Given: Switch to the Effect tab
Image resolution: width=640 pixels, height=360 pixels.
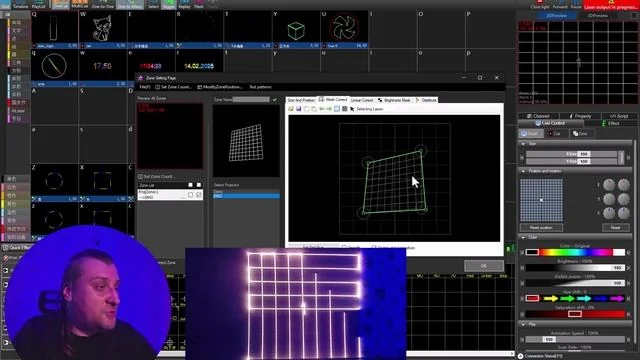Looking at the screenshot, I should click(611, 123).
